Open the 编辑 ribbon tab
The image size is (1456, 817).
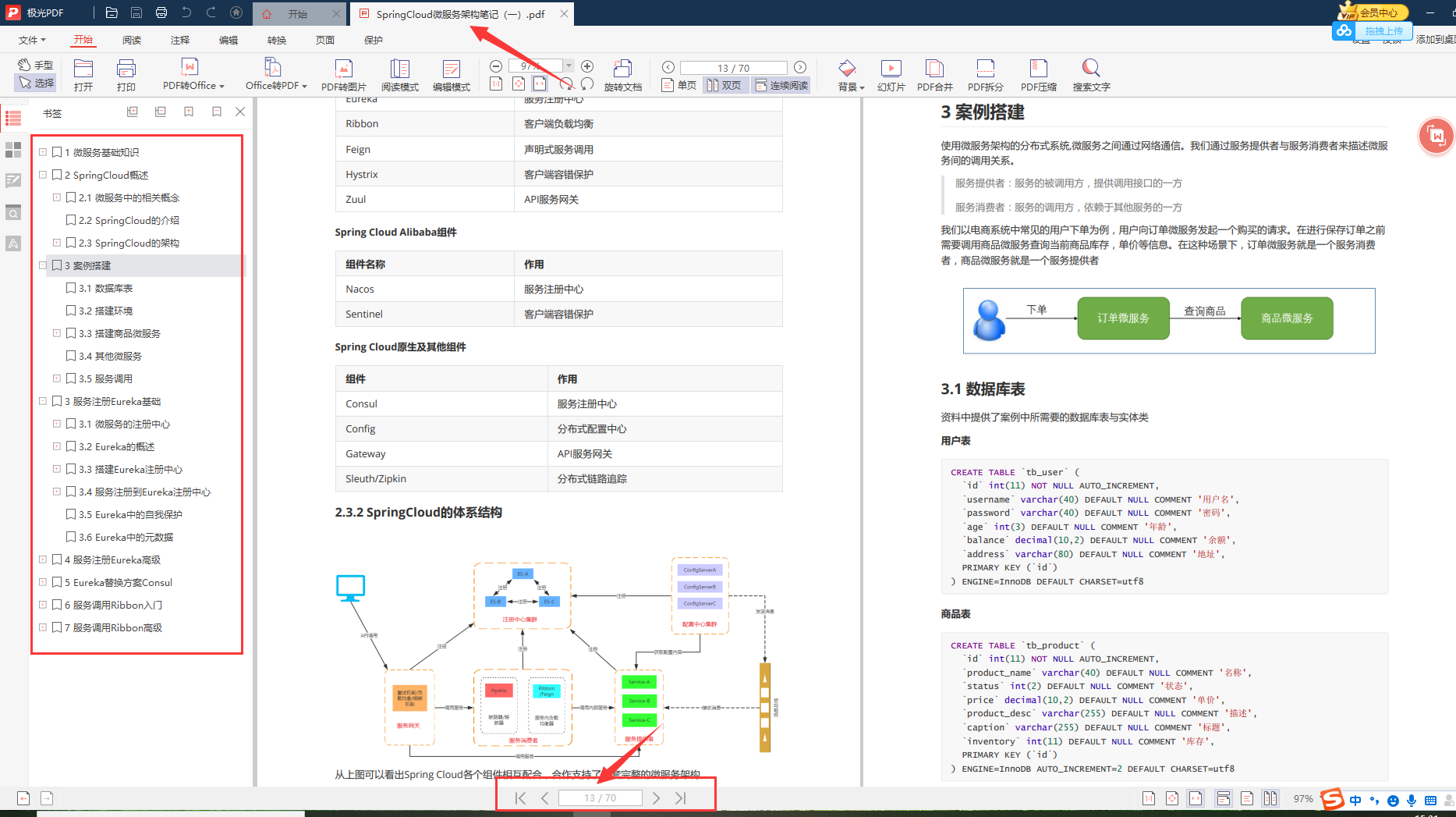[228, 40]
